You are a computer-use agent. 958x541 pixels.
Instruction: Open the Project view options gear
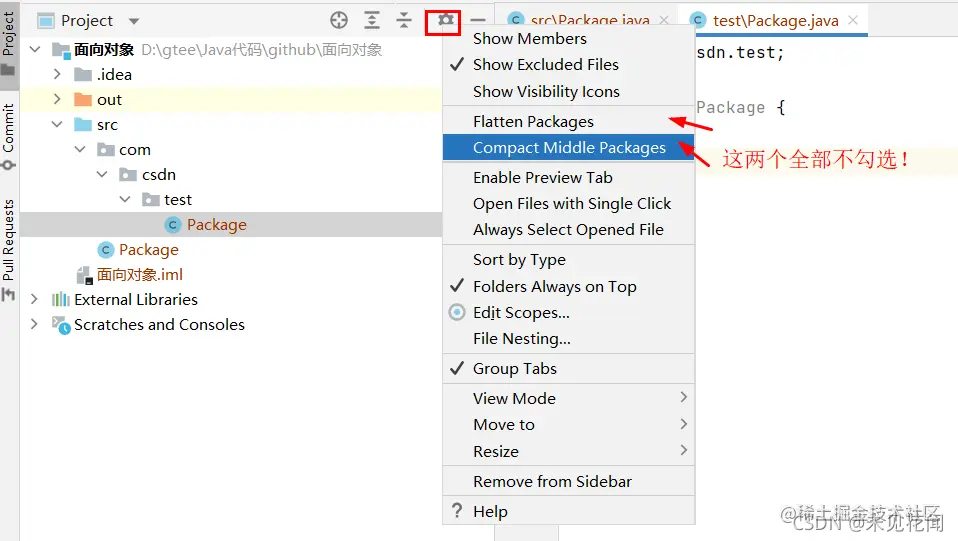pyautogui.click(x=445, y=20)
